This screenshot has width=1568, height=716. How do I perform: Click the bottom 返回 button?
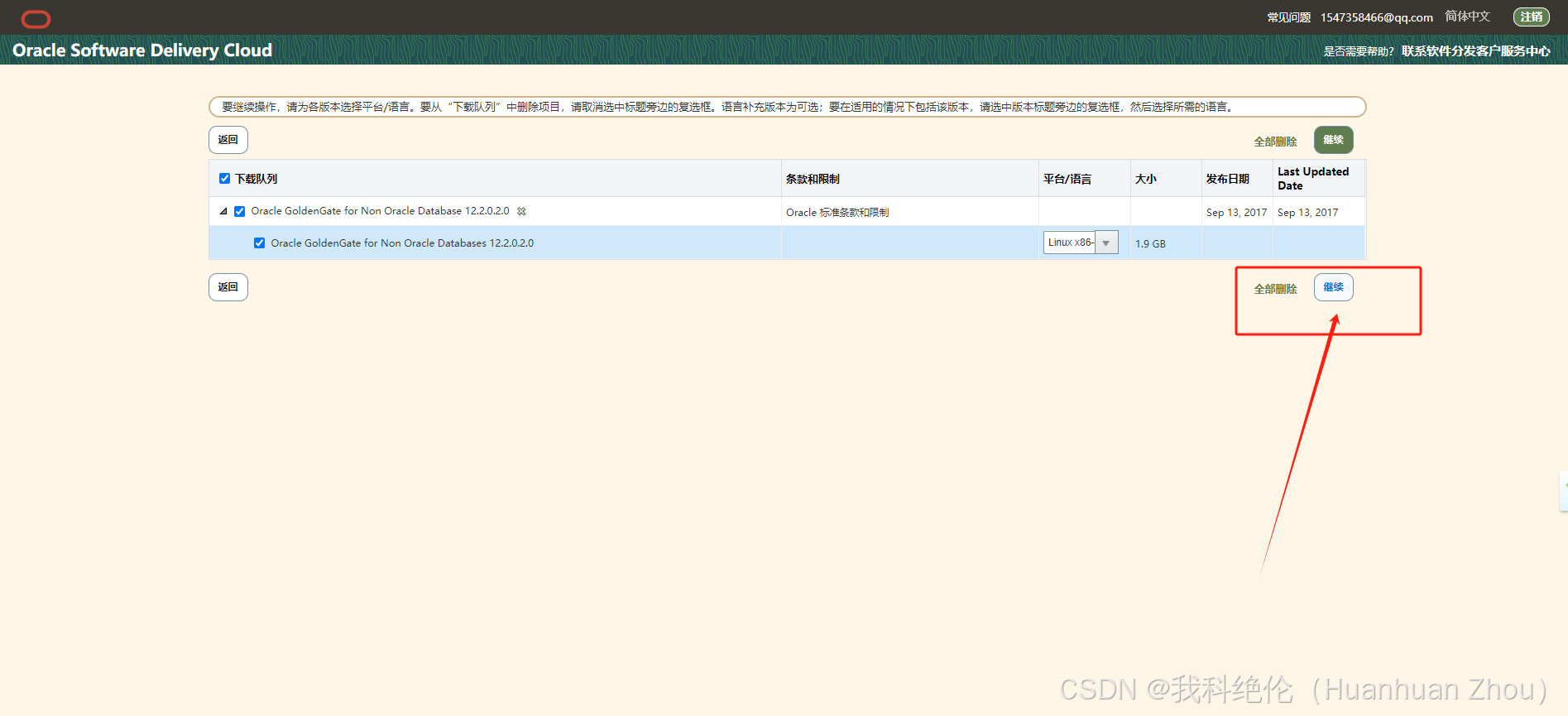coord(228,287)
